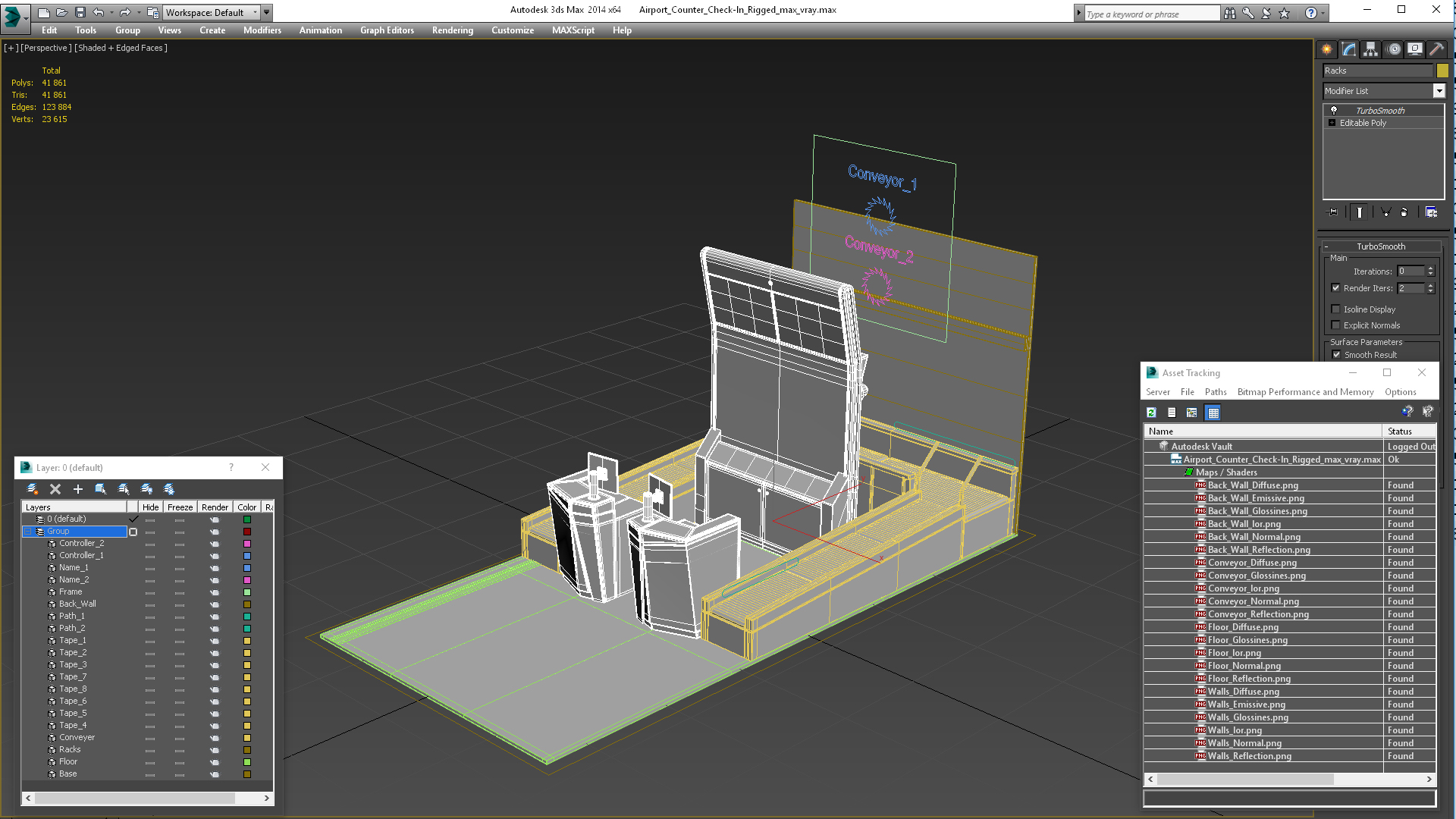Toggle Isoline Display checkbox

click(x=1335, y=309)
